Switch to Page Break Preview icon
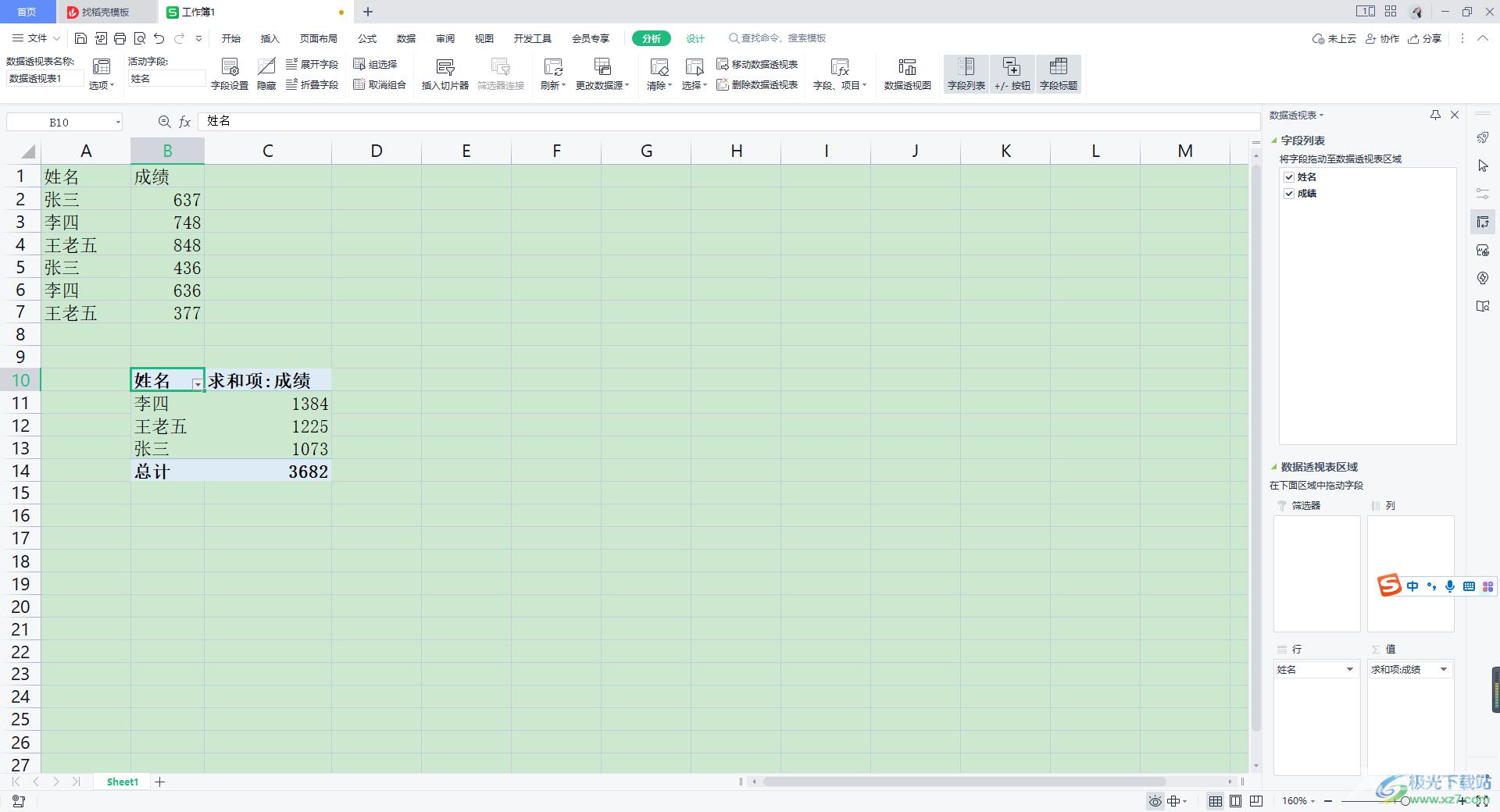 pos(1256,801)
